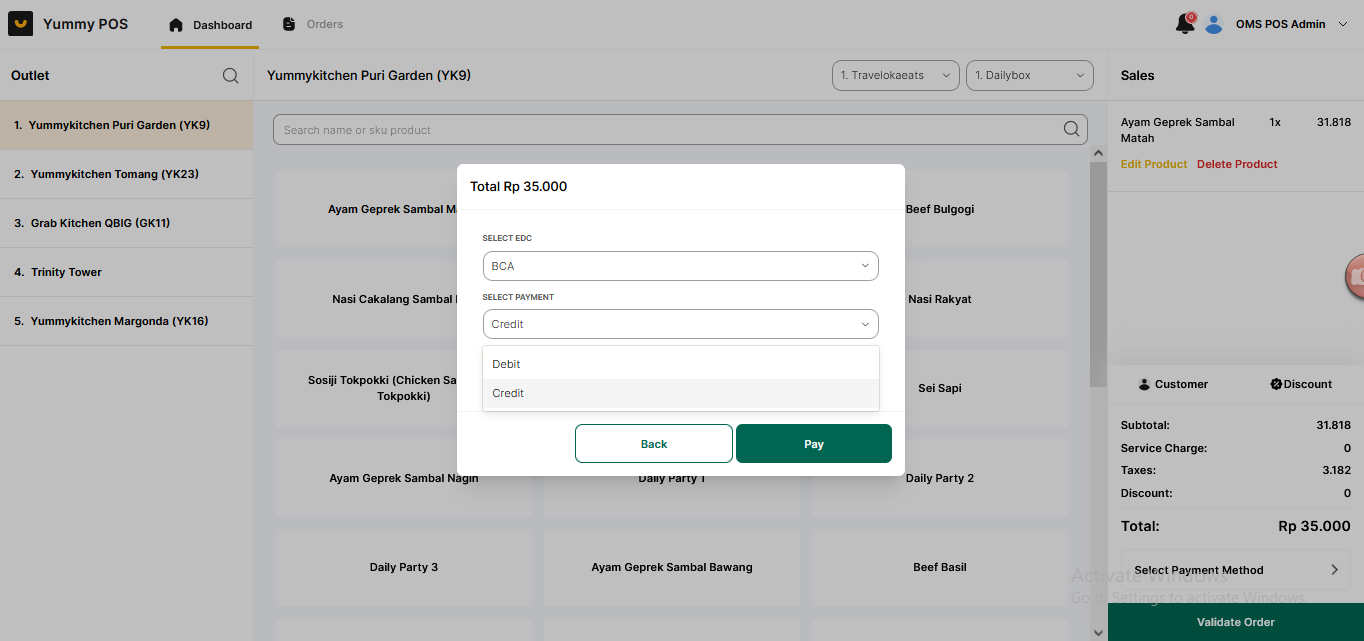This screenshot has width=1364, height=641.
Task: Switch to the Orders tab
Action: pyautogui.click(x=313, y=24)
